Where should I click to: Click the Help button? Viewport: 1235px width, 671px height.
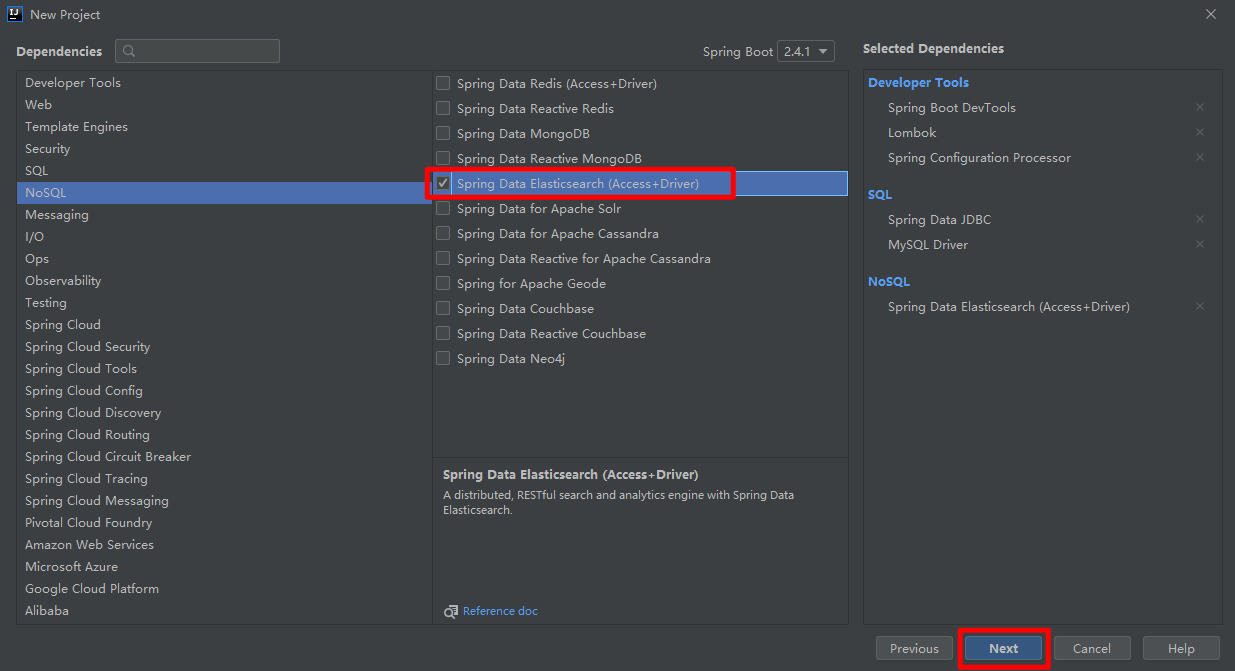(1181, 648)
